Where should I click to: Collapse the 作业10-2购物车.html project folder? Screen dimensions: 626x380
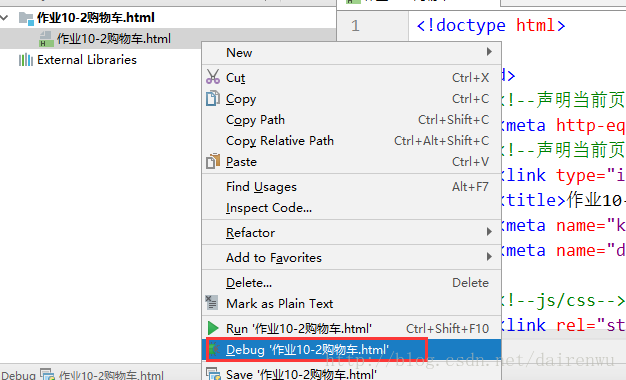click(5, 18)
